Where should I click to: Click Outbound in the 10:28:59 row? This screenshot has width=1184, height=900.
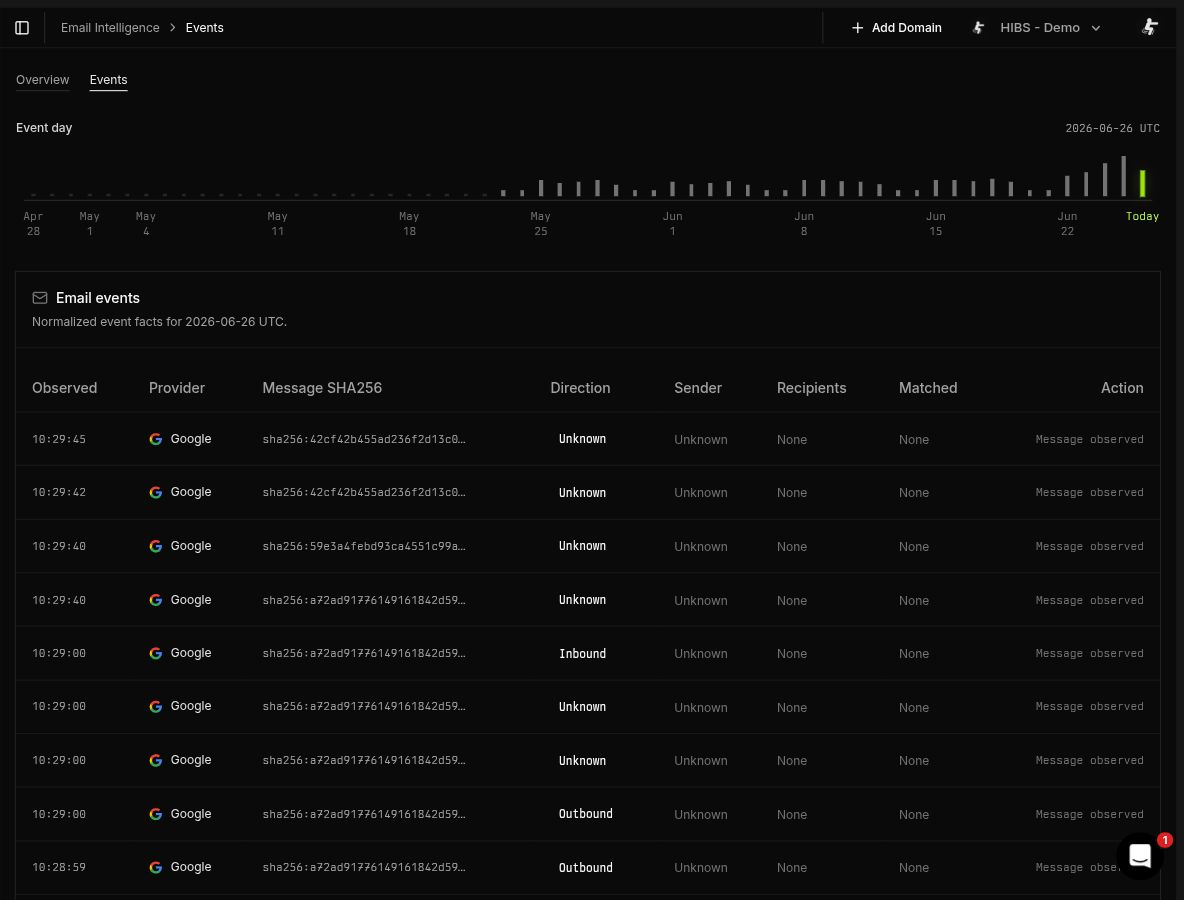(x=585, y=868)
